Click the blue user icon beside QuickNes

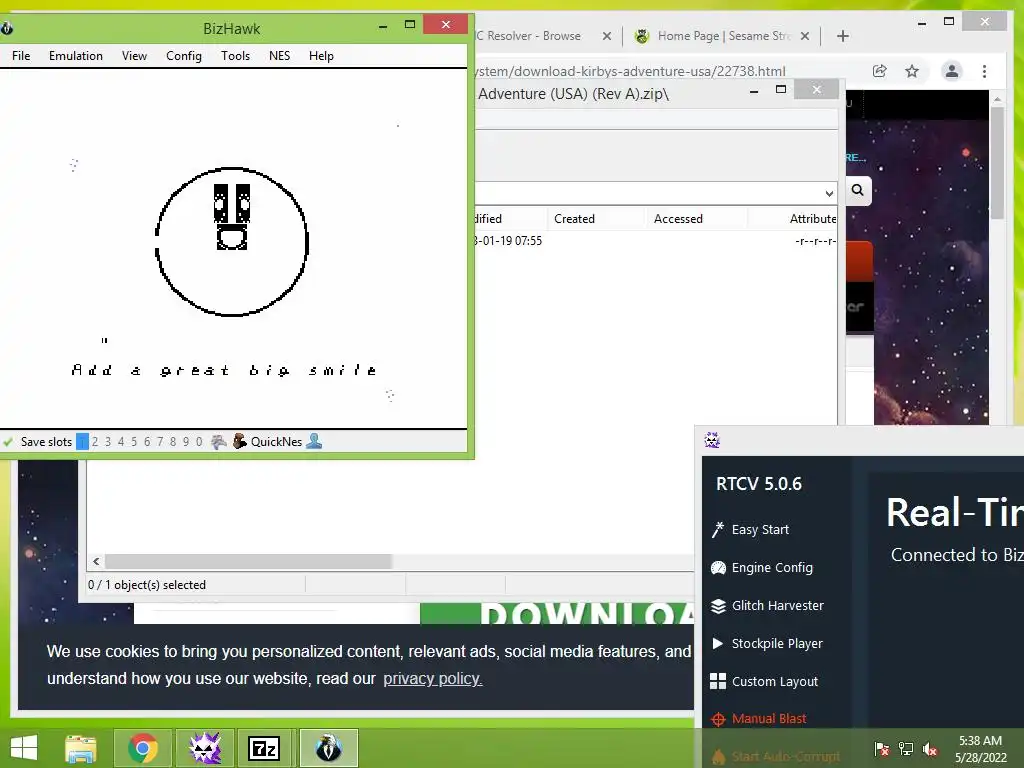point(314,441)
